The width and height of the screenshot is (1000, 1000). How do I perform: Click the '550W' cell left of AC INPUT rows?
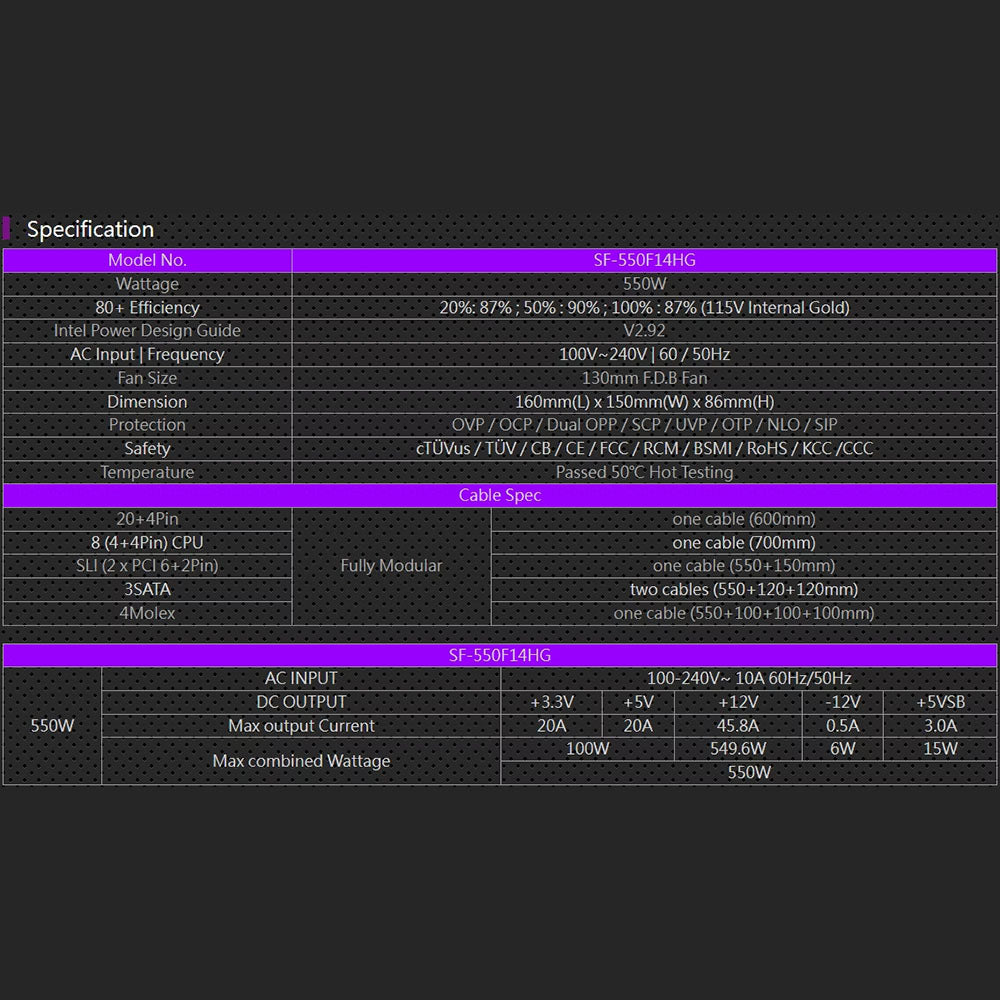click(52, 726)
